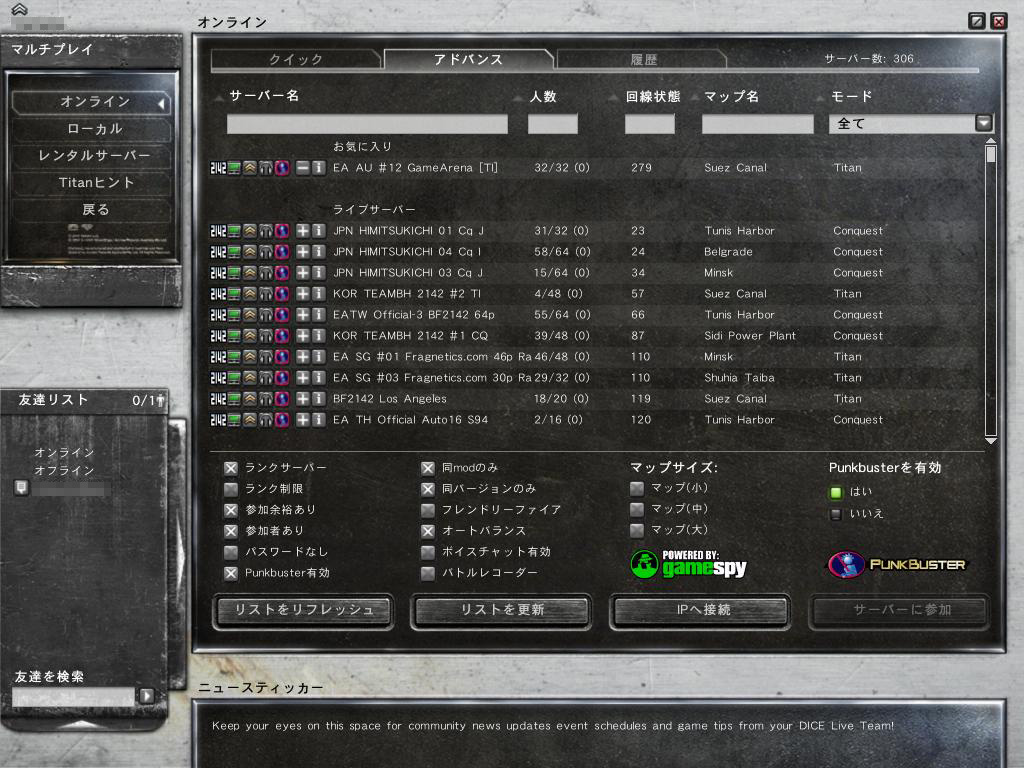Click friend search go arrow button
Screen dimensions: 1024x768
147,696
